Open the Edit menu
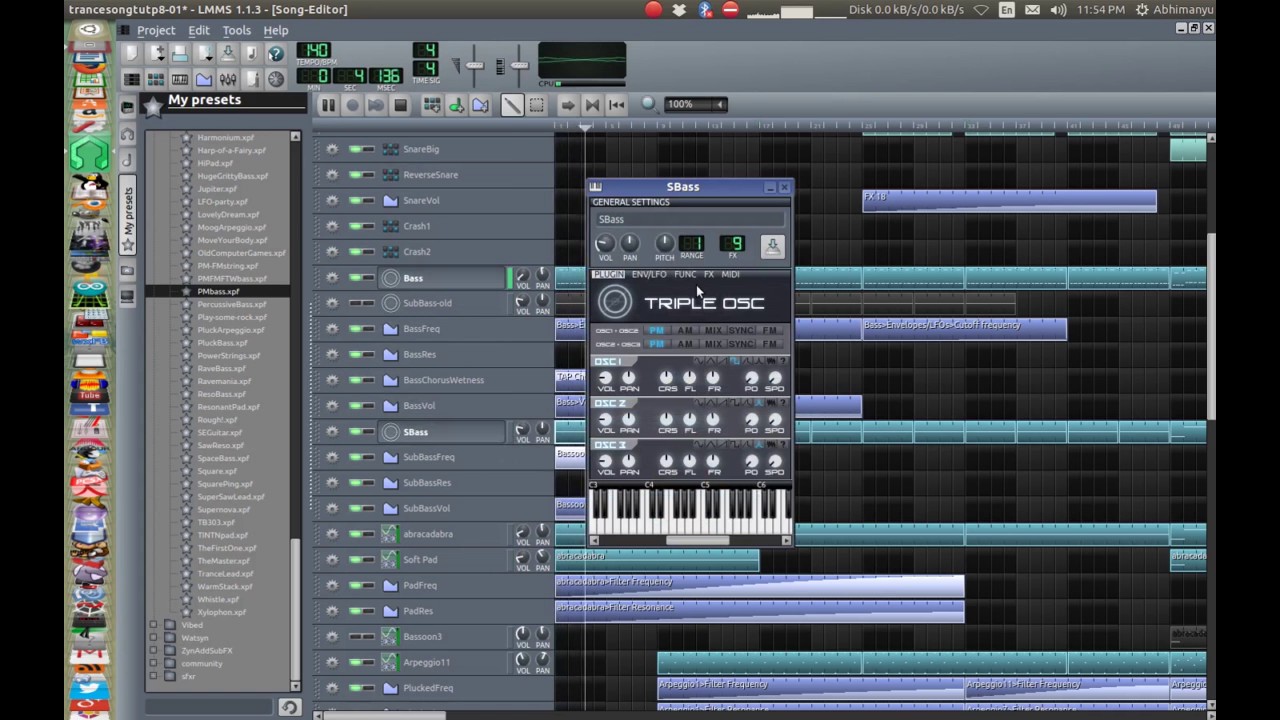Image resolution: width=1280 pixels, height=720 pixels. click(199, 31)
